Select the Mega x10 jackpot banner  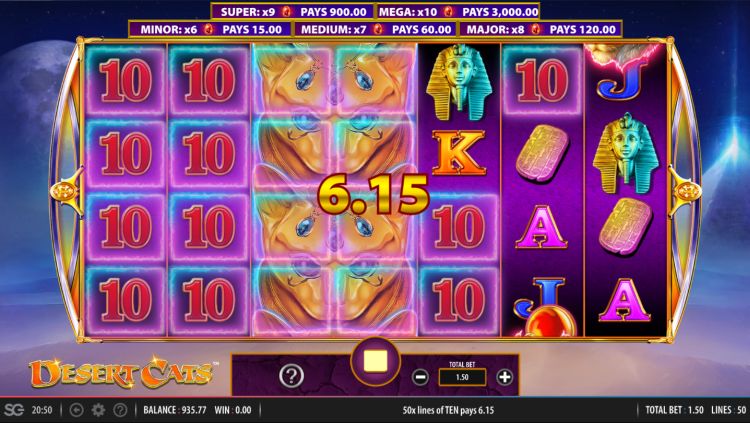pyautogui.click(x=458, y=11)
